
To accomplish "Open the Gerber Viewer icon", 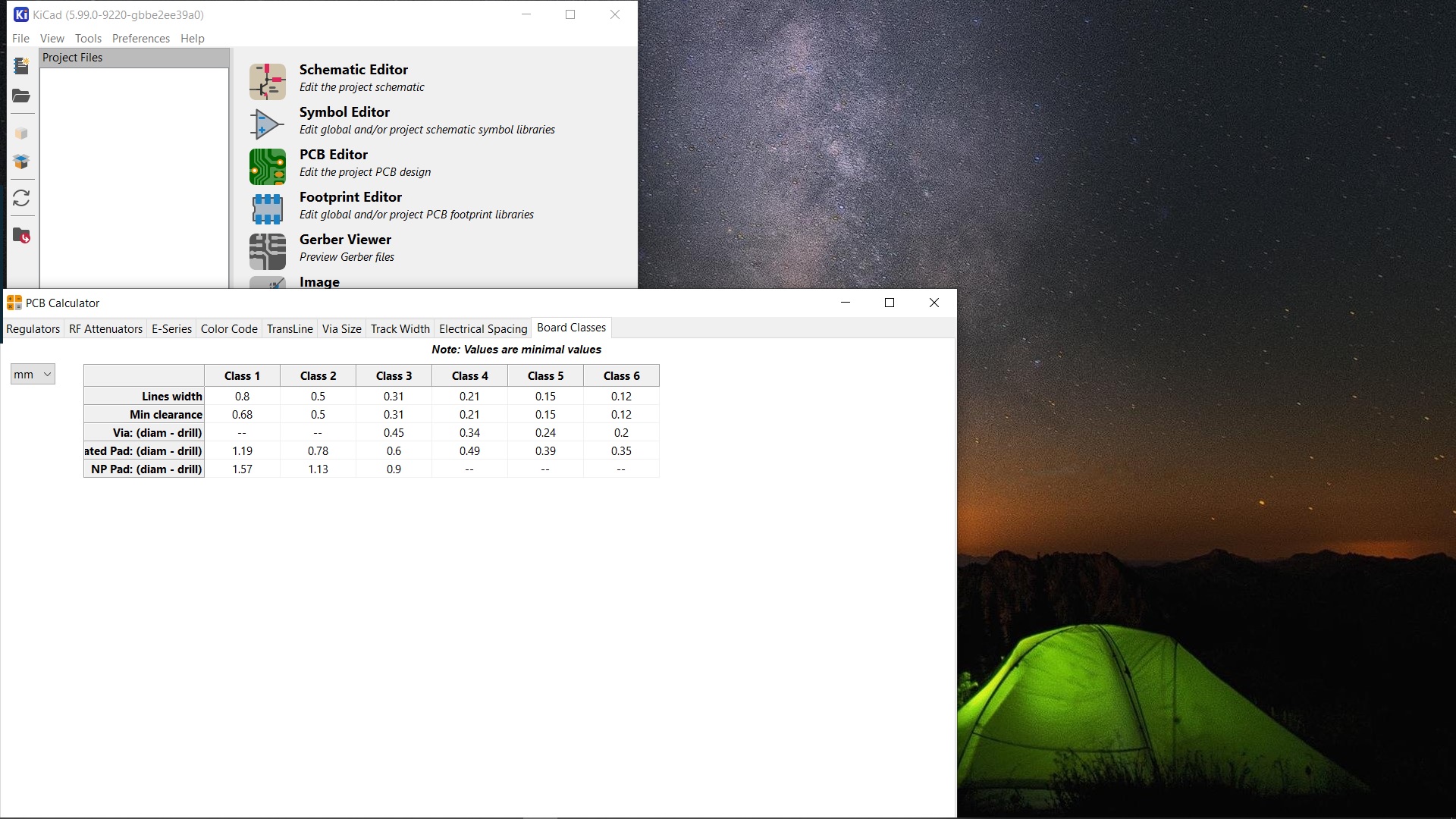I will pyautogui.click(x=267, y=251).
